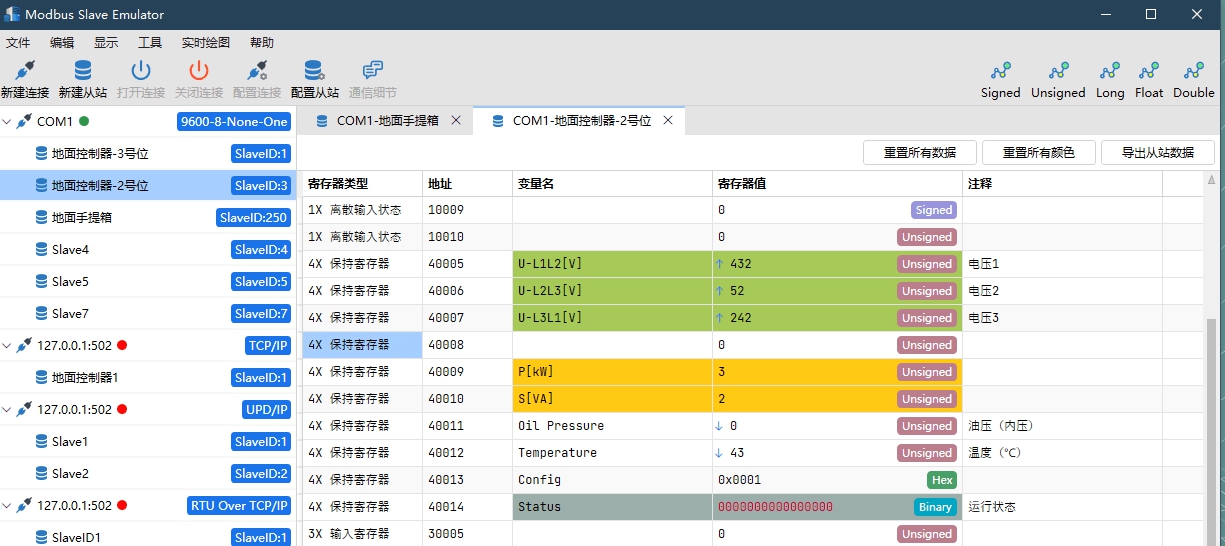Viewport: 1225px width, 546px height.
Task: Select the Signed data format icon
Action: (1001, 71)
